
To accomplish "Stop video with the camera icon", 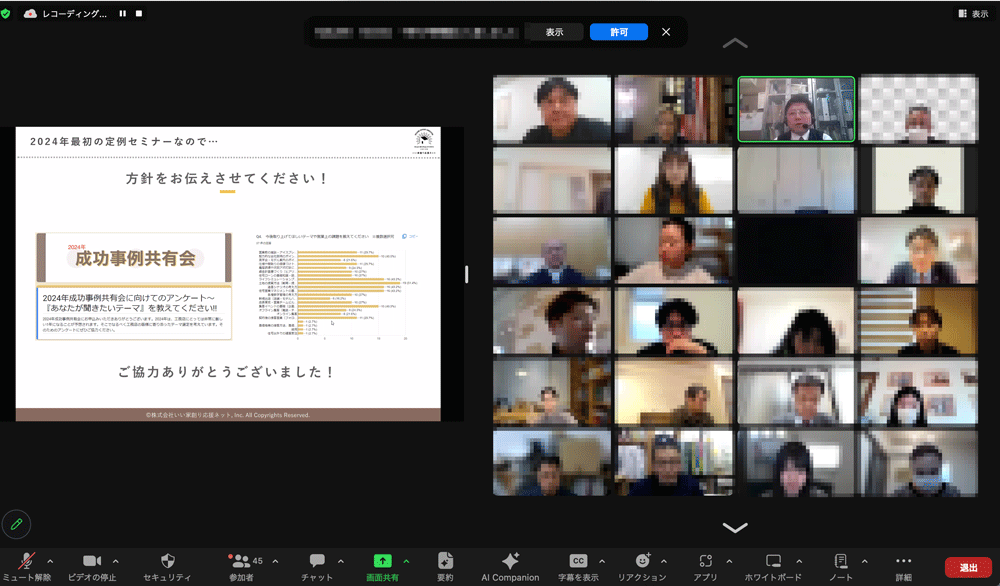I will (x=92, y=561).
